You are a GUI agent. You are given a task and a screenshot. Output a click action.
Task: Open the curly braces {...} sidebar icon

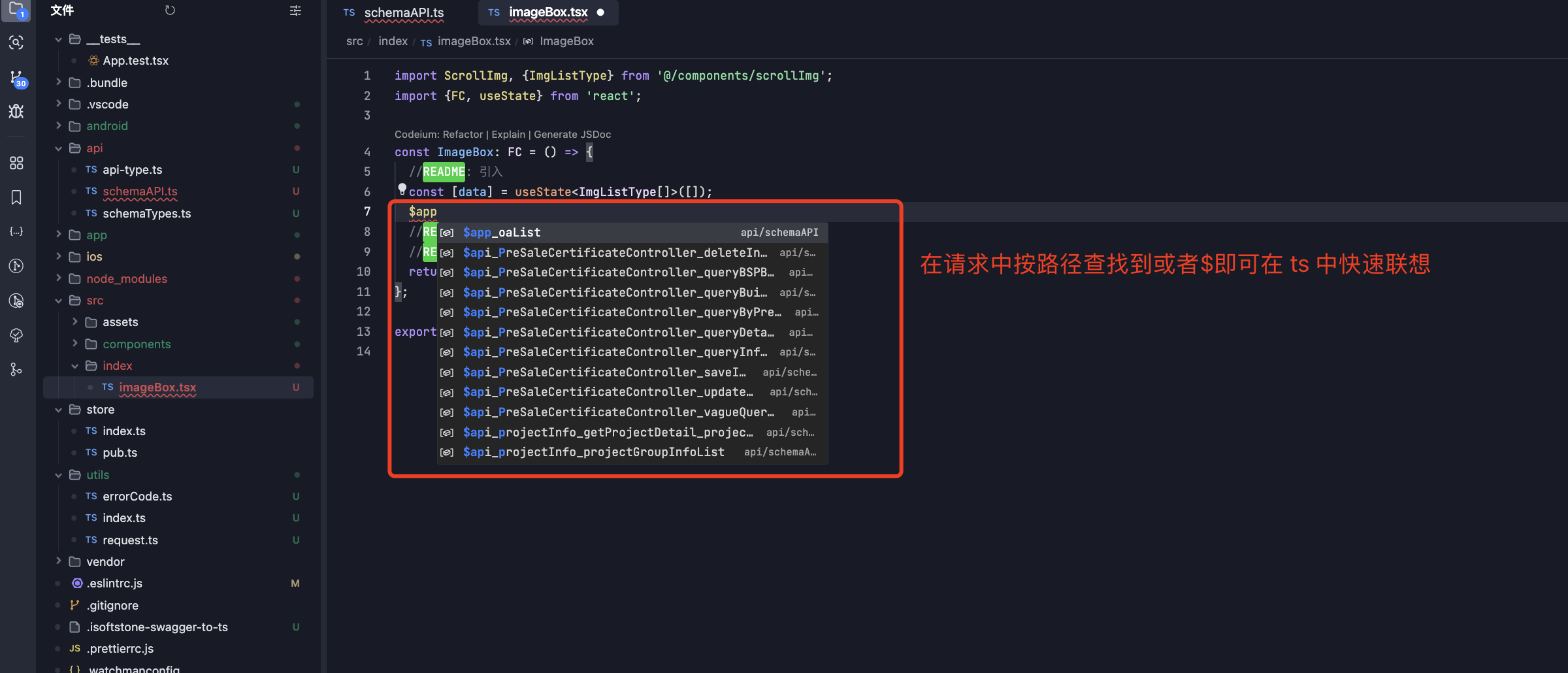[16, 231]
